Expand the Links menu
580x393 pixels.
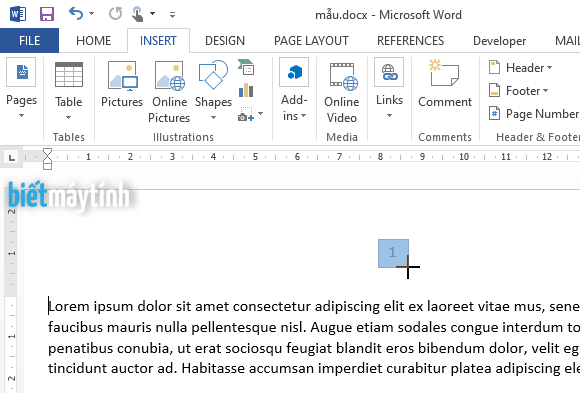[x=389, y=89]
